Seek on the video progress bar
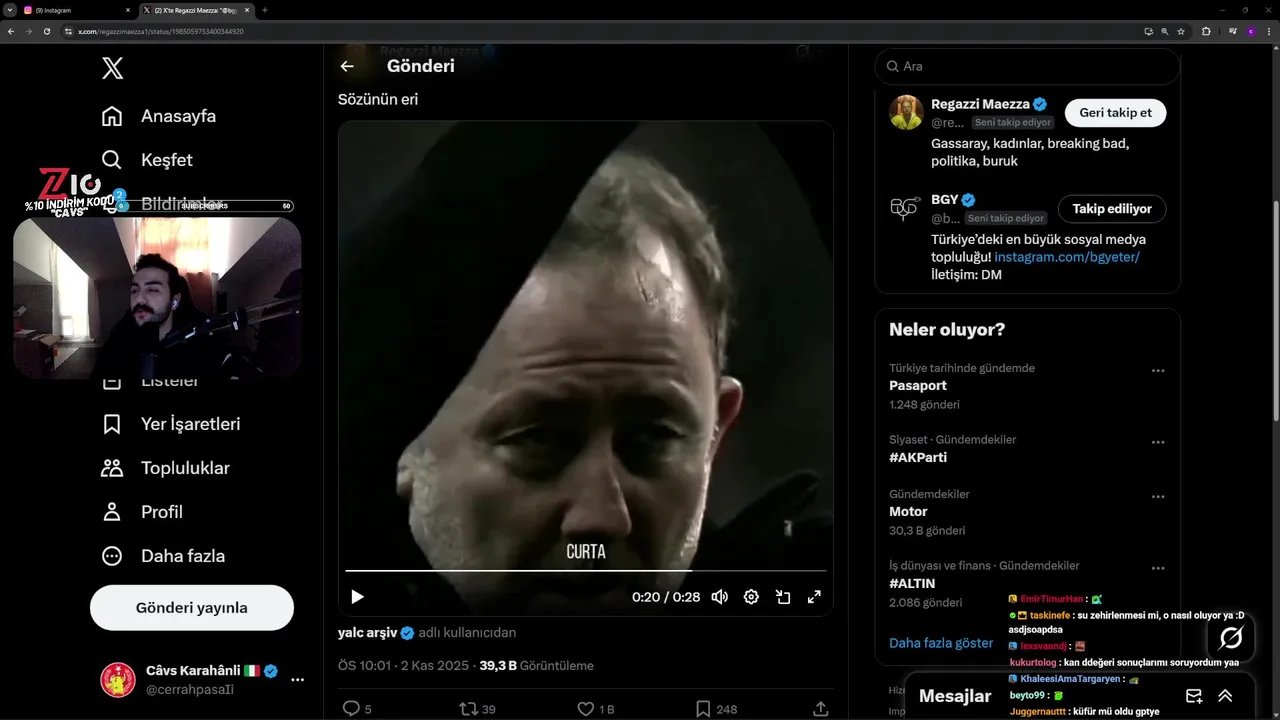This screenshot has height=720, width=1280. tap(586, 571)
